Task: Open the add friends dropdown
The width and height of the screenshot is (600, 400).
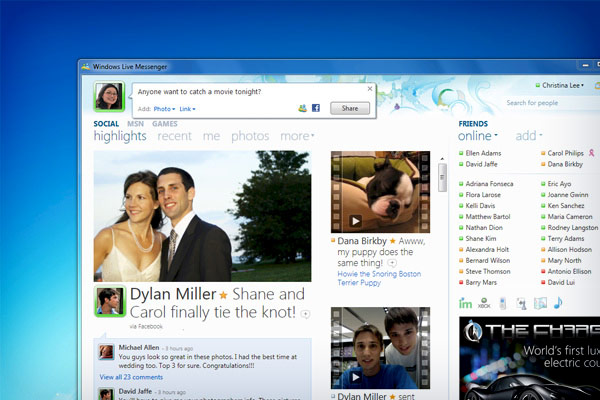Action: click(x=529, y=136)
